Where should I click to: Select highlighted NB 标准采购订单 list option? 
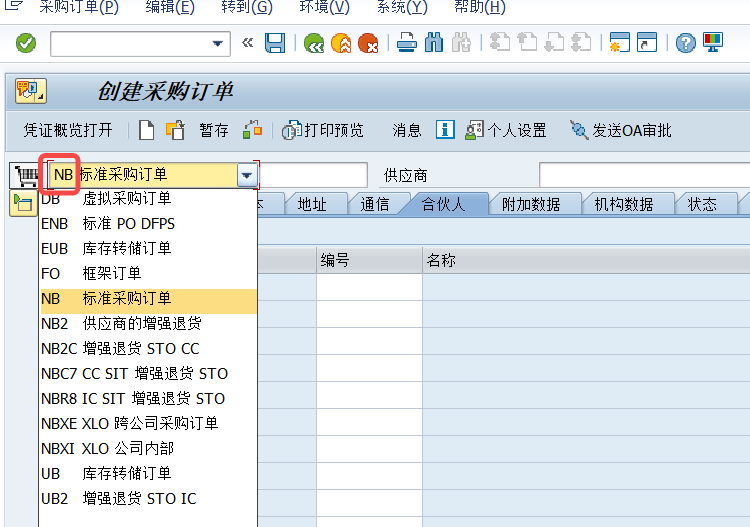pos(148,299)
